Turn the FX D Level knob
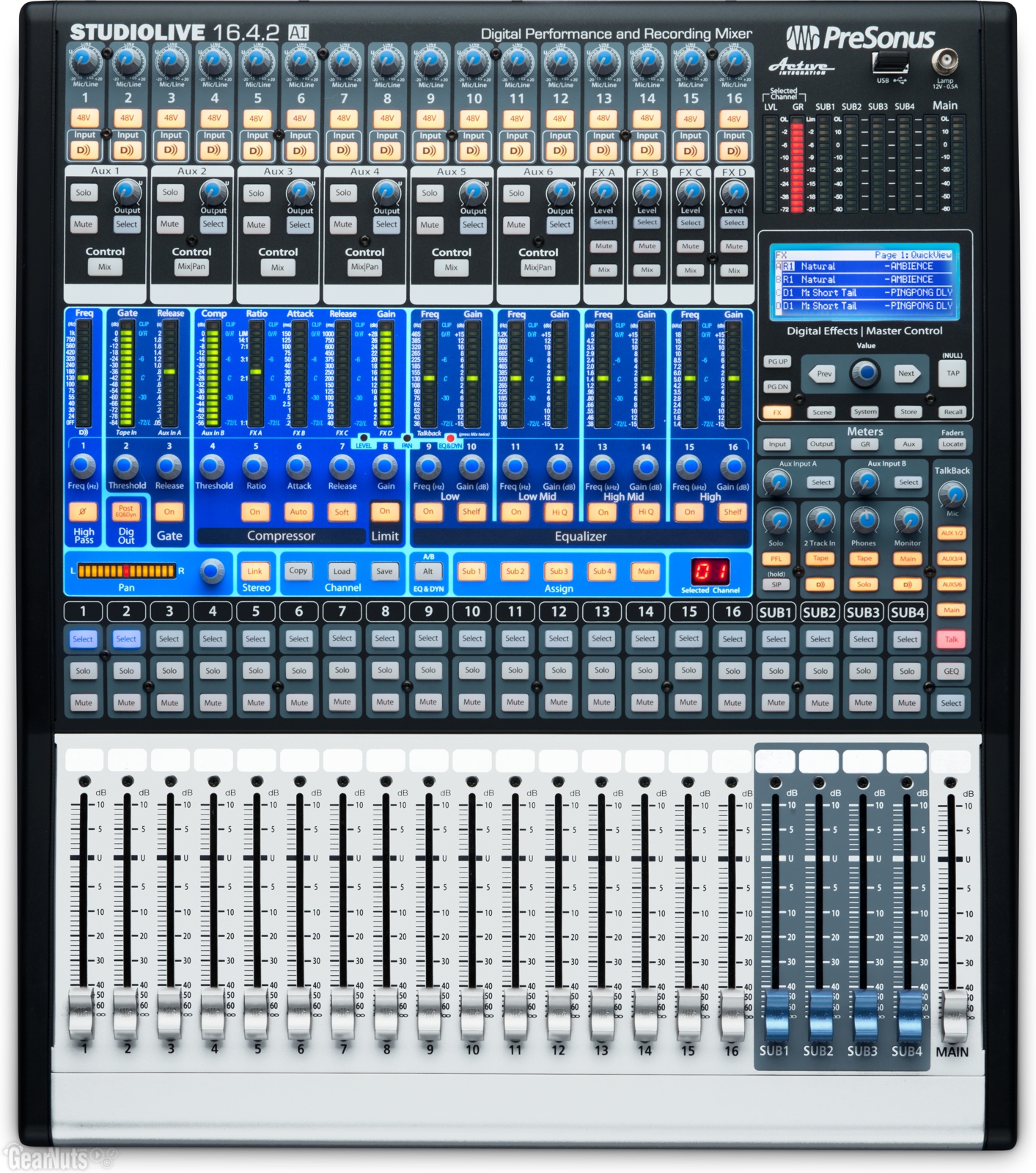 [734, 193]
